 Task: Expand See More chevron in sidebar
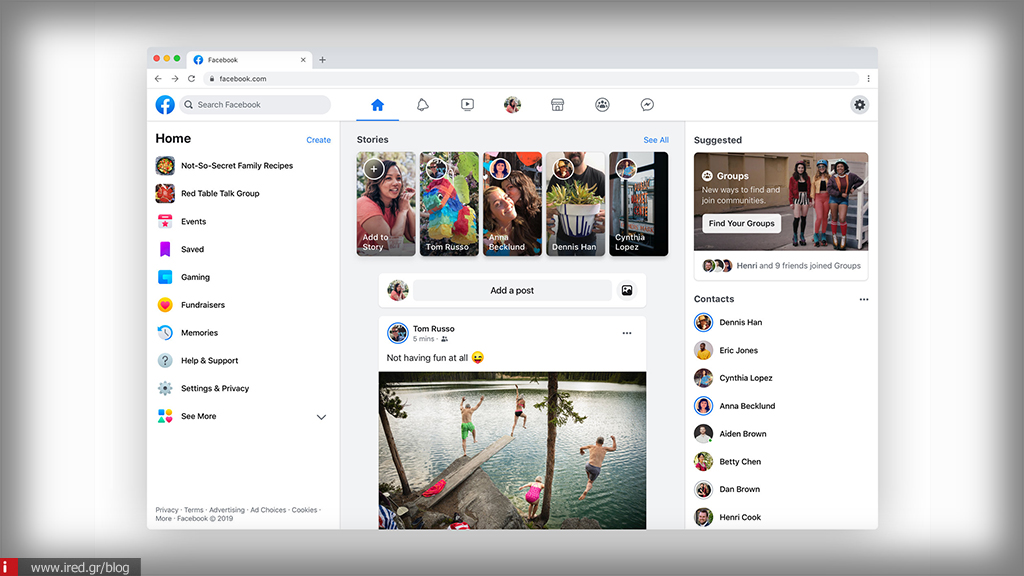(321, 417)
